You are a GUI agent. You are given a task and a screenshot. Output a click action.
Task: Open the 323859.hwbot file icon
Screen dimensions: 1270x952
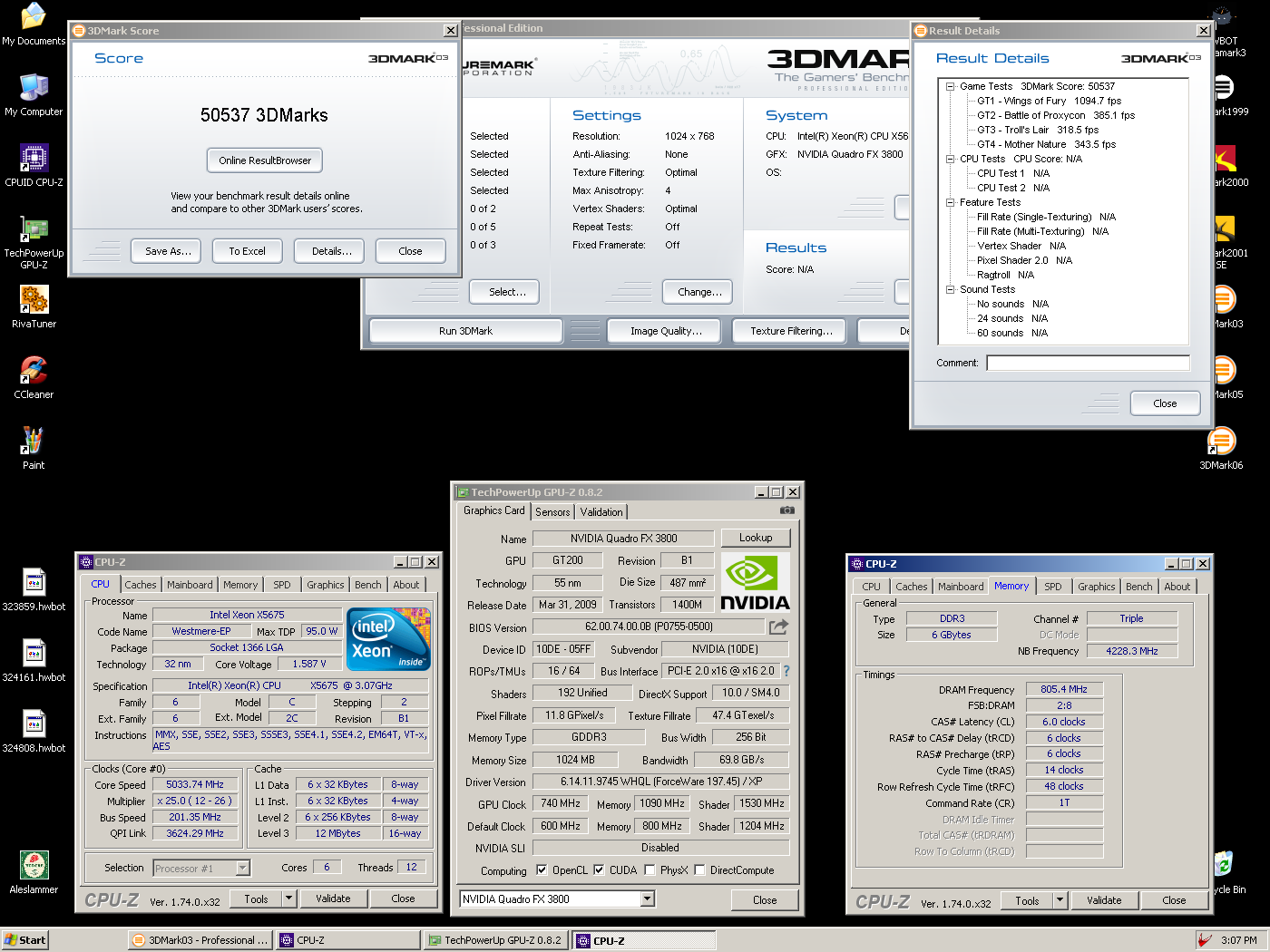point(34,590)
